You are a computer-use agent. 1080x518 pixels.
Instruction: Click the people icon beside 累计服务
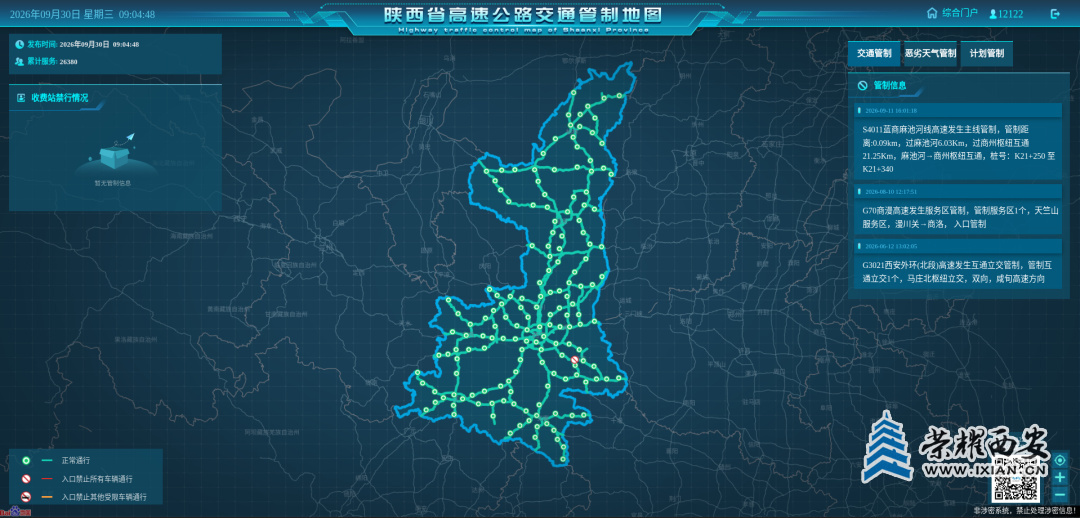[x=19, y=61]
